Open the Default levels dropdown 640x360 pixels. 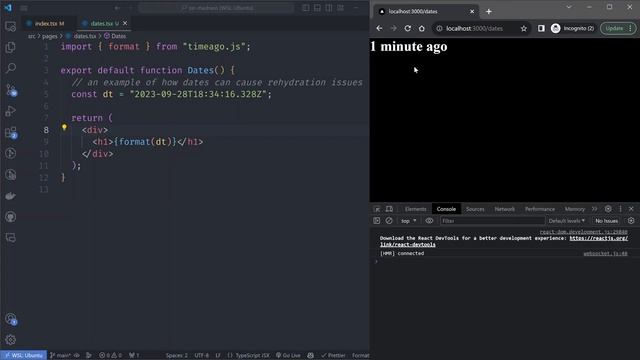567,221
